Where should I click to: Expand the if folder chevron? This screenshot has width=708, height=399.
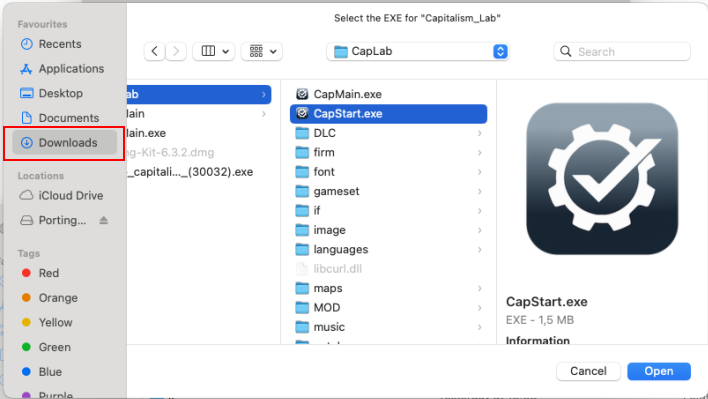click(x=480, y=211)
